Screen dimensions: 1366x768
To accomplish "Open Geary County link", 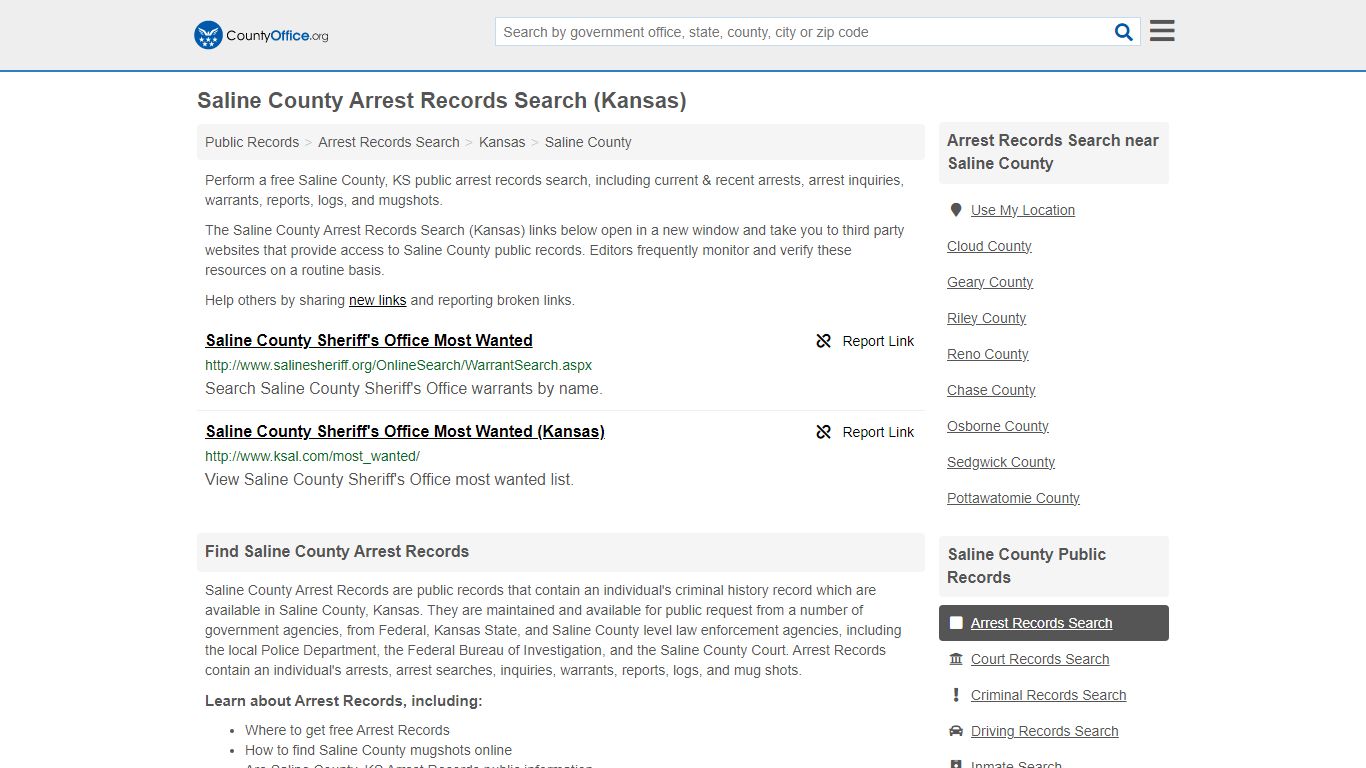I will (x=990, y=282).
